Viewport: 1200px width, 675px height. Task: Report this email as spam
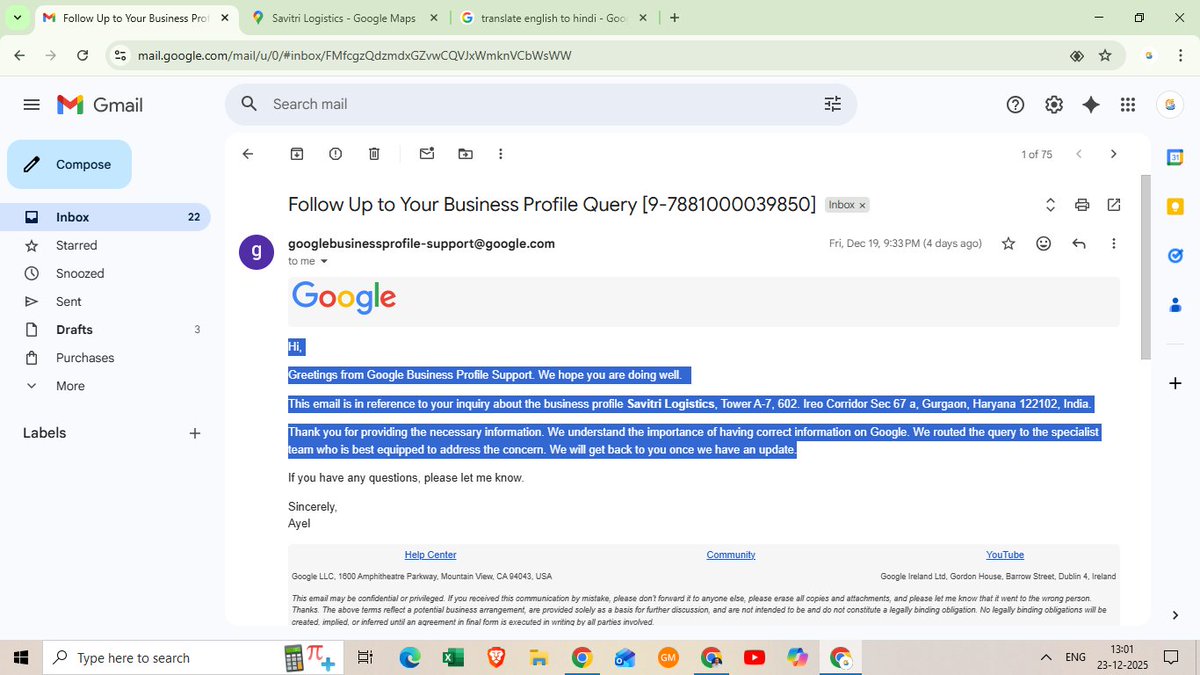pyautogui.click(x=335, y=154)
